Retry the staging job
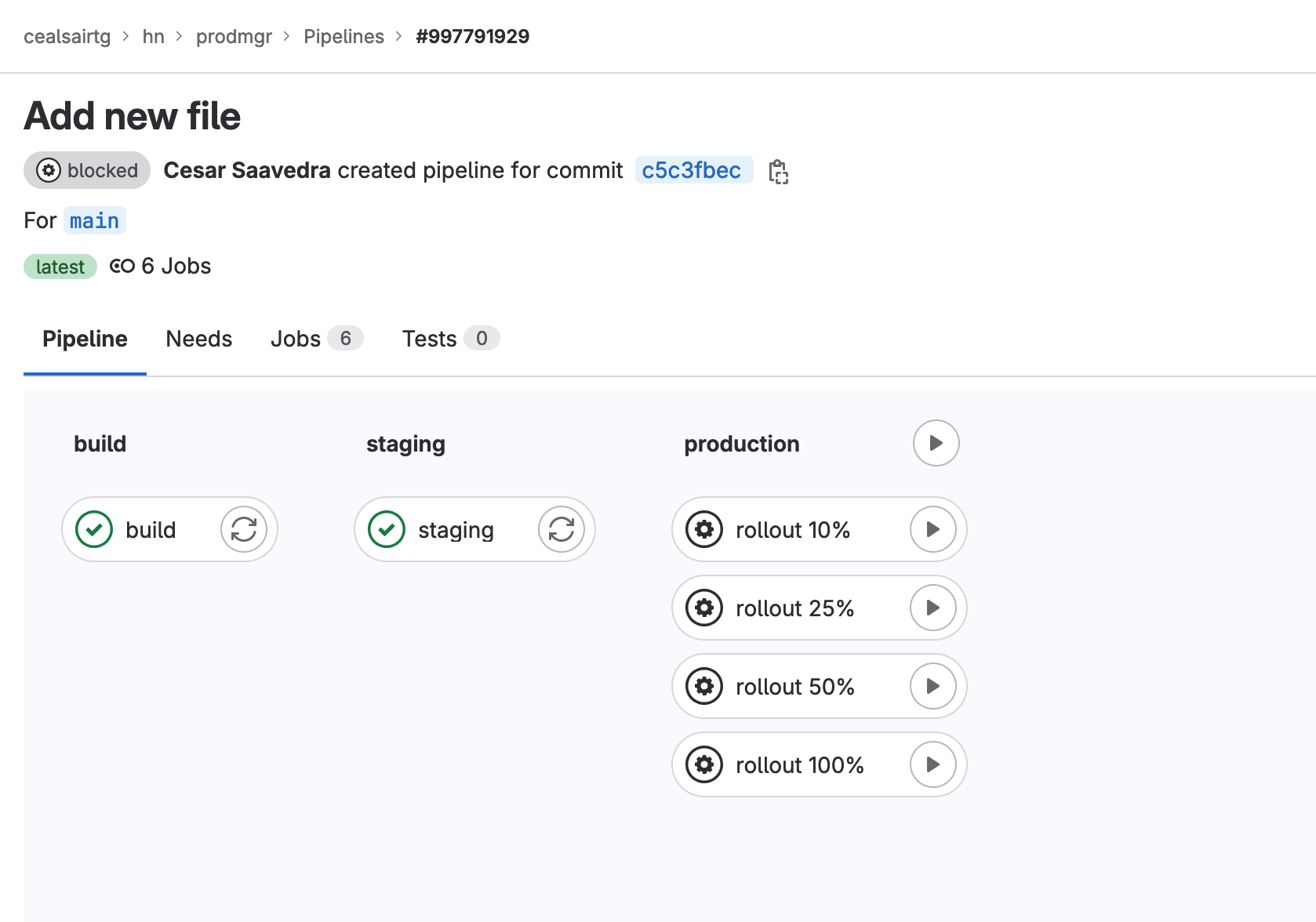The image size is (1316, 922). (561, 529)
